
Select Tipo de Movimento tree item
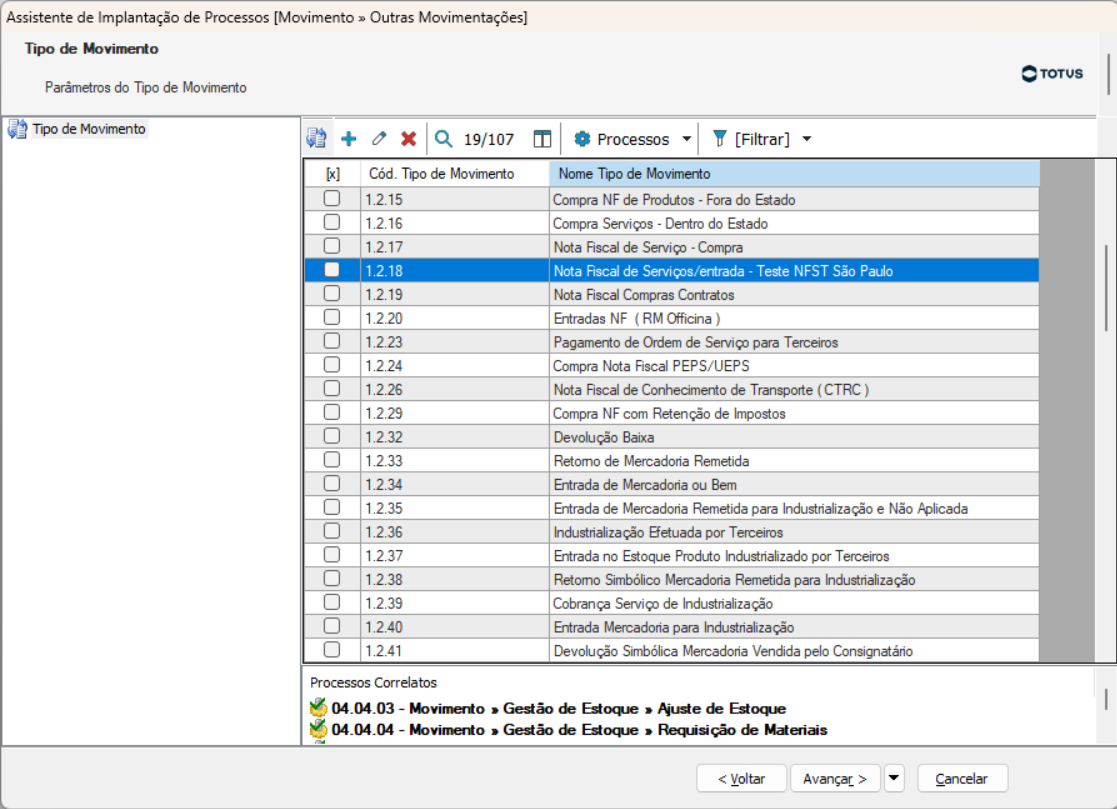(88, 129)
